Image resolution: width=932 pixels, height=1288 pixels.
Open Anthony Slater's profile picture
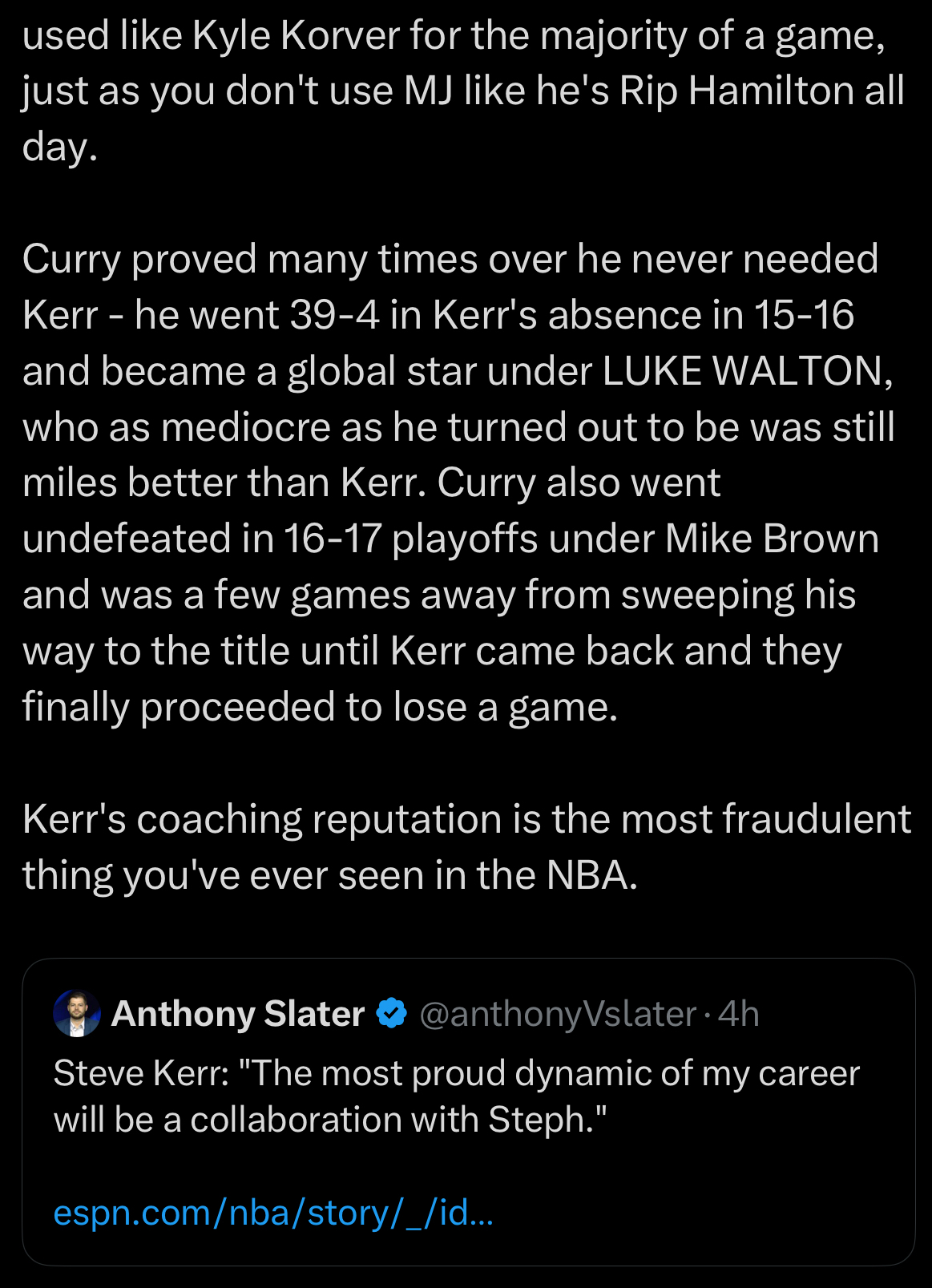click(77, 1014)
